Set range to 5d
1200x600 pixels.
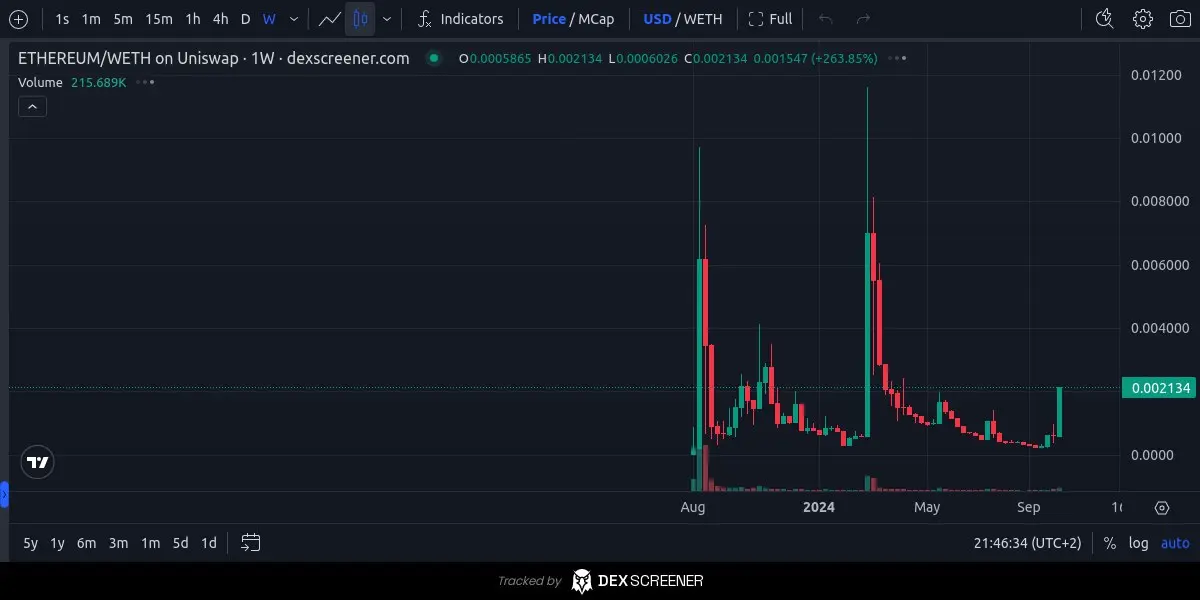coord(180,543)
